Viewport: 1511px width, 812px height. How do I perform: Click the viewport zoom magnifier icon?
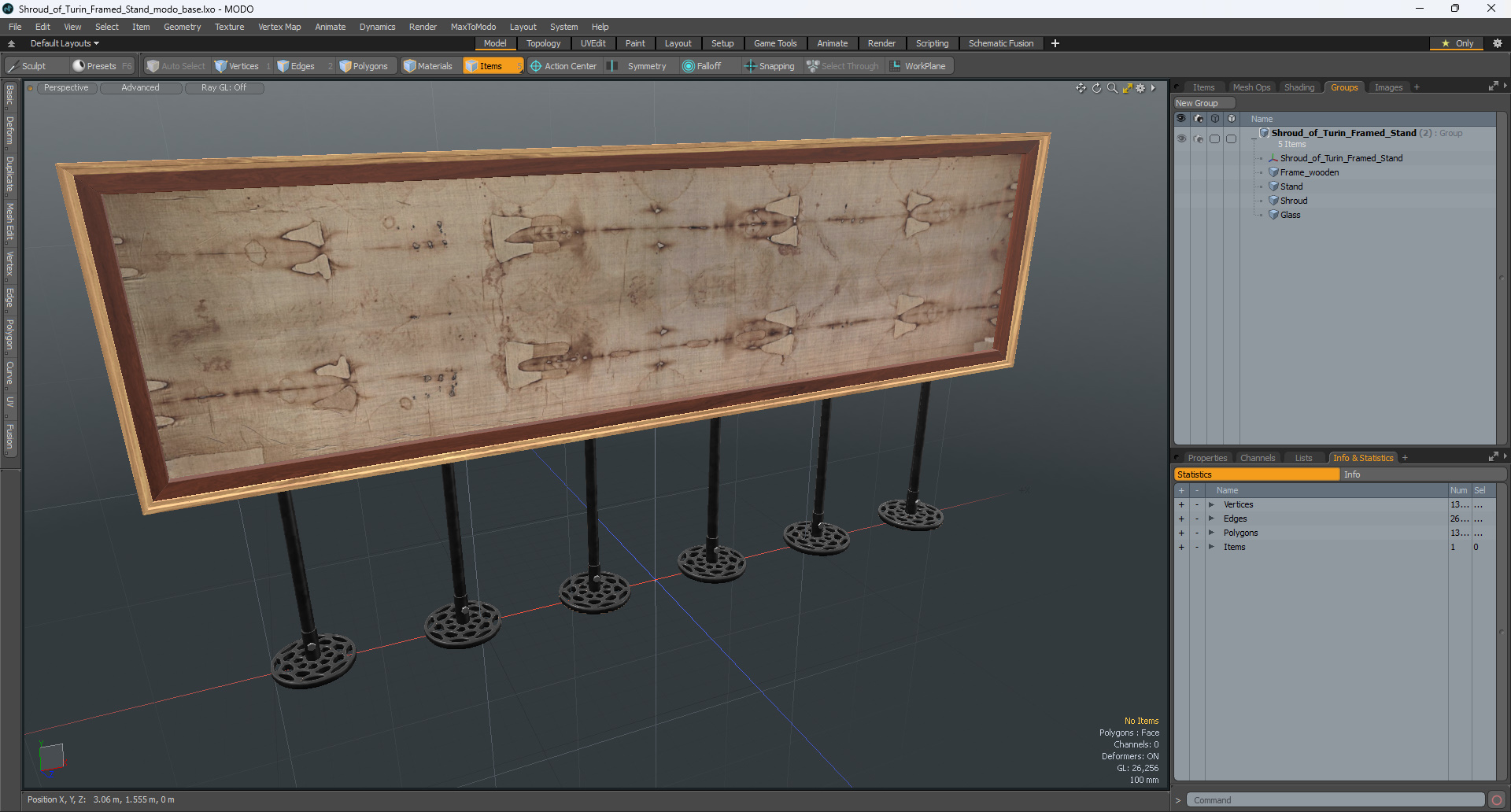(1112, 88)
